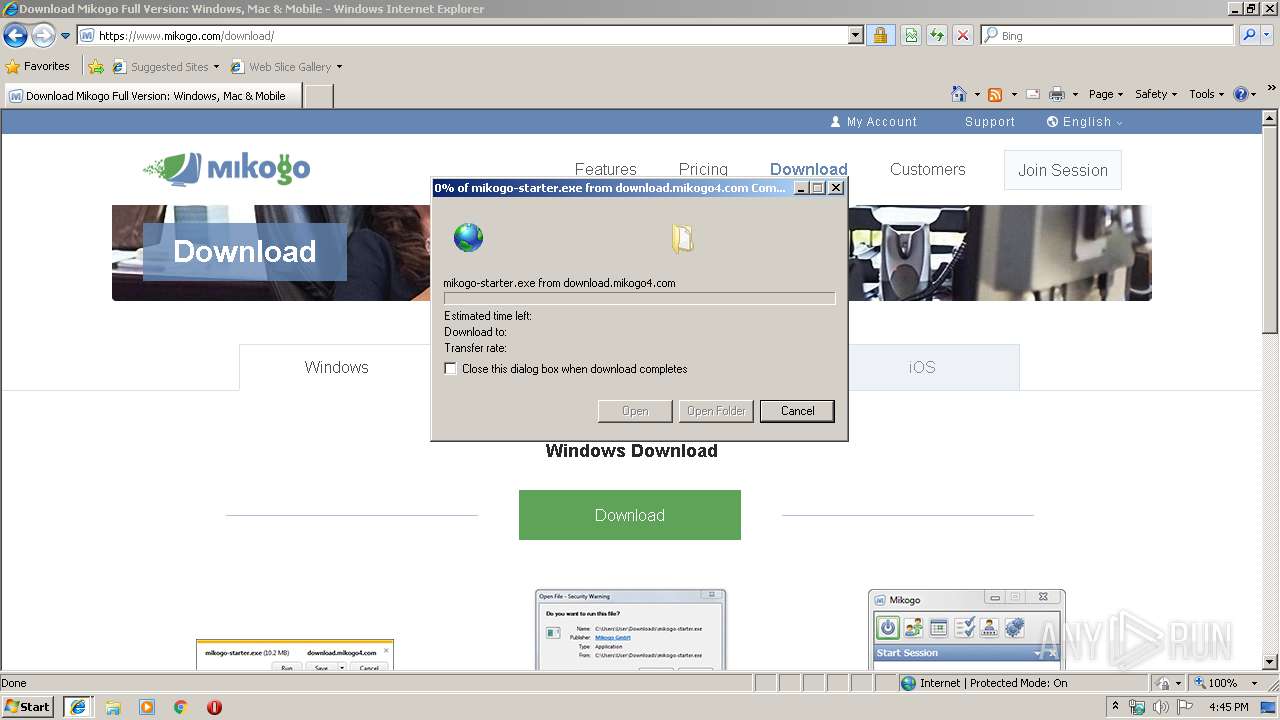Click the Opera taskbar icon
Image resolution: width=1280 pixels, height=720 pixels.
coord(214,707)
